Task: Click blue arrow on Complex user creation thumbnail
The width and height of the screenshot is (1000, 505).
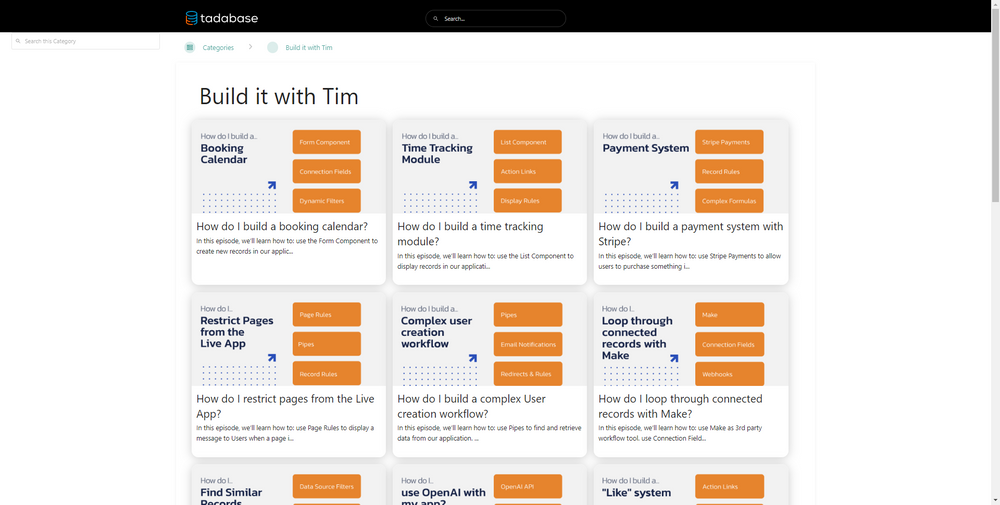Action: click(x=473, y=358)
